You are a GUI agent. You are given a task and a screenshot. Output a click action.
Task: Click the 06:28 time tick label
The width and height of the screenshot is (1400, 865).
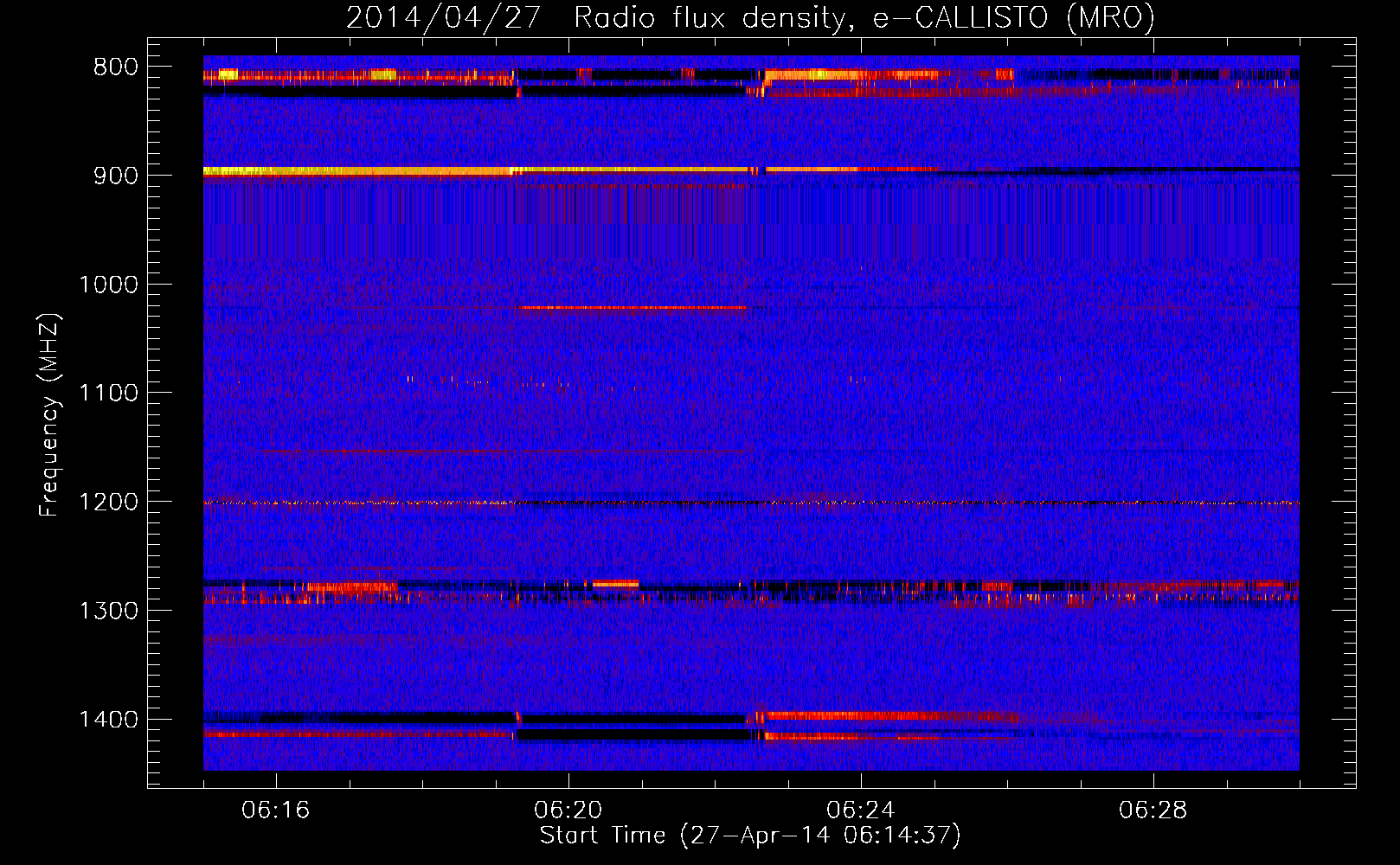click(x=1153, y=811)
